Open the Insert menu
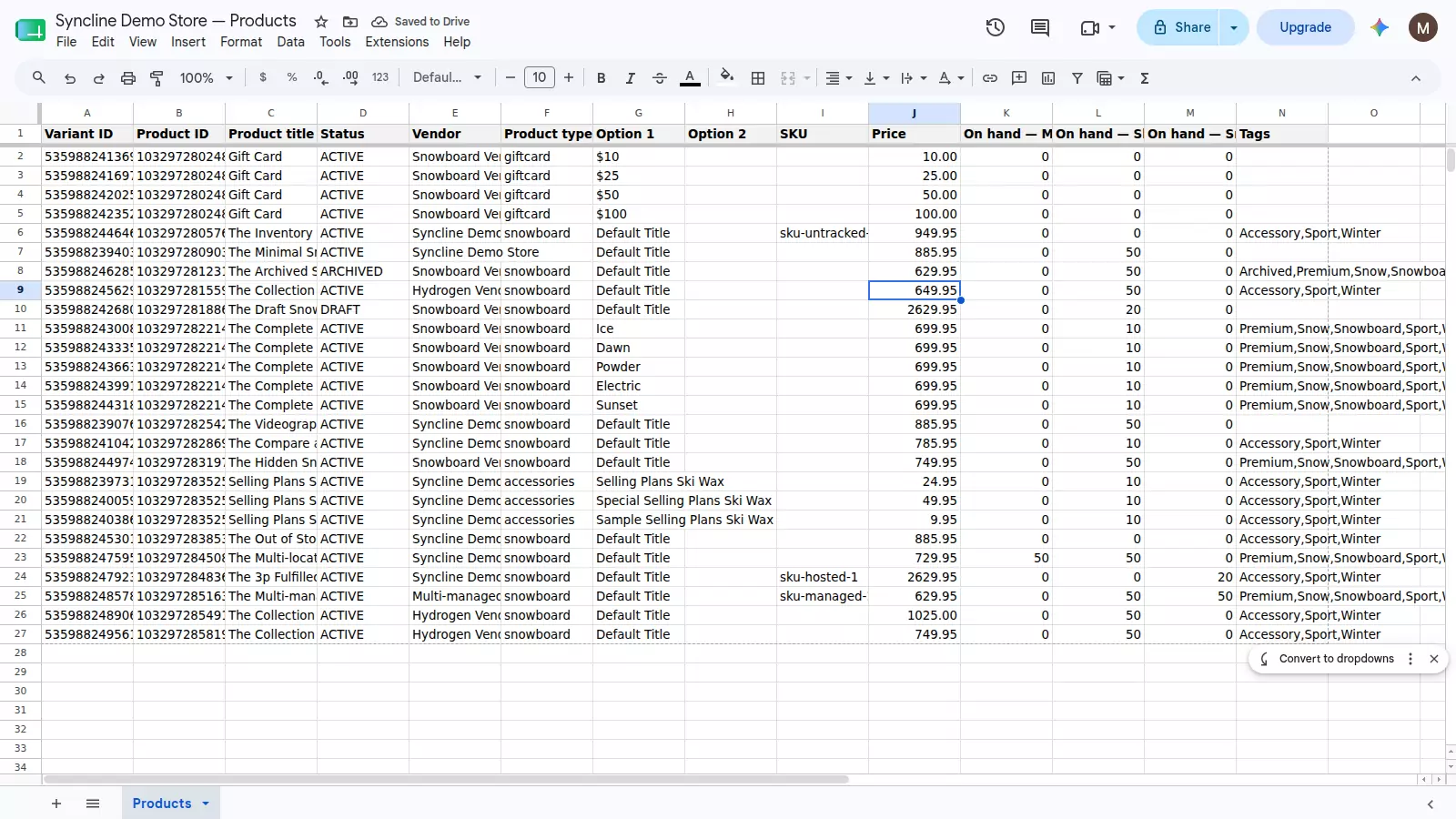Image resolution: width=1456 pixels, height=819 pixels. click(188, 42)
